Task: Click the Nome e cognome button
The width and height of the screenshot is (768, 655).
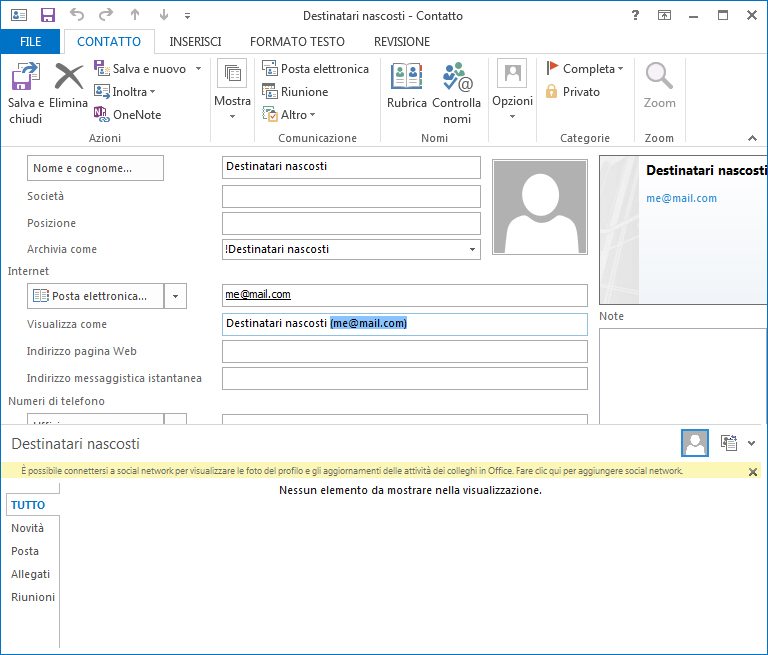Action: (95, 168)
